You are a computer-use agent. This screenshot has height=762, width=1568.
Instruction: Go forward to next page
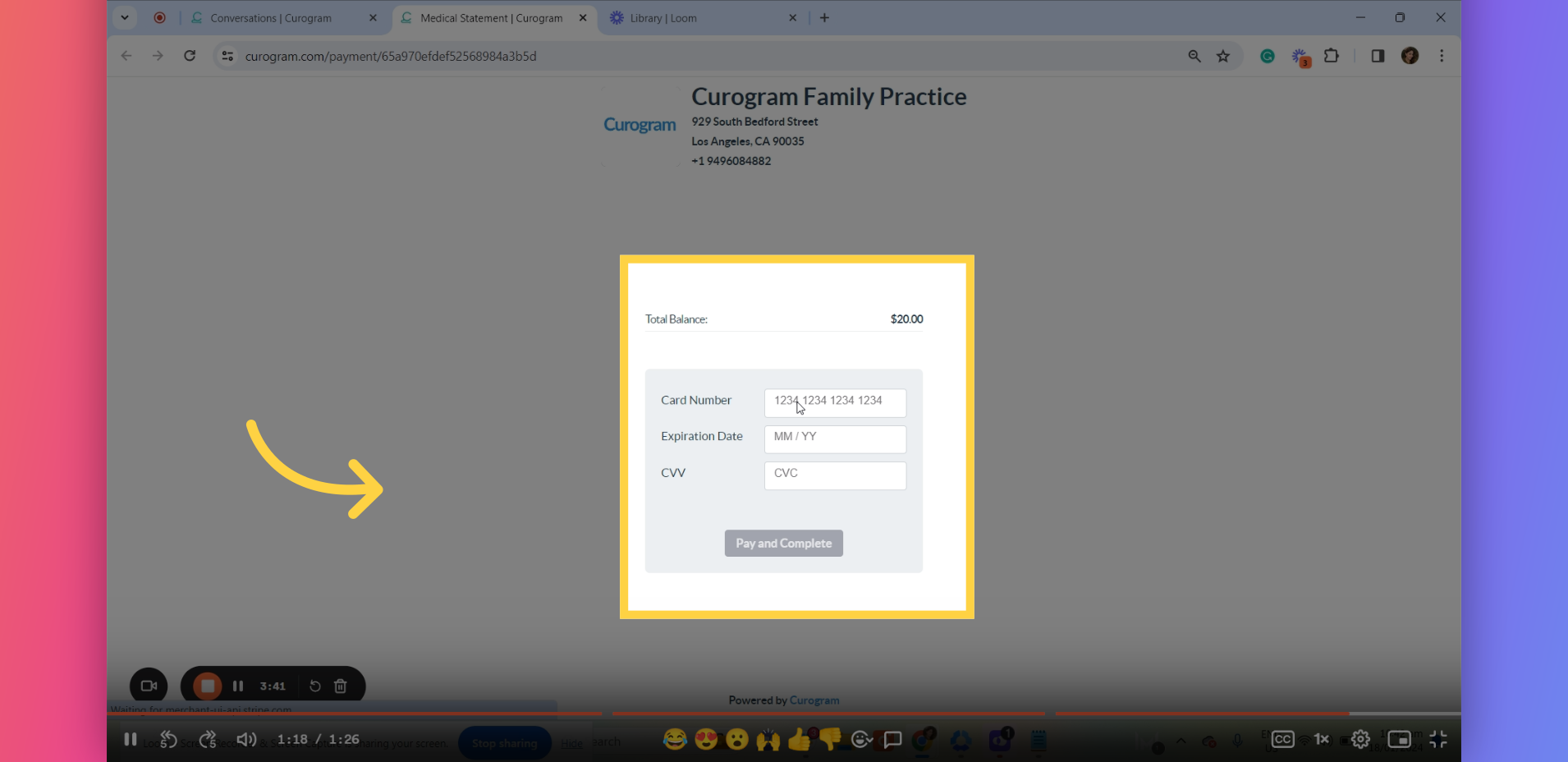pos(158,56)
